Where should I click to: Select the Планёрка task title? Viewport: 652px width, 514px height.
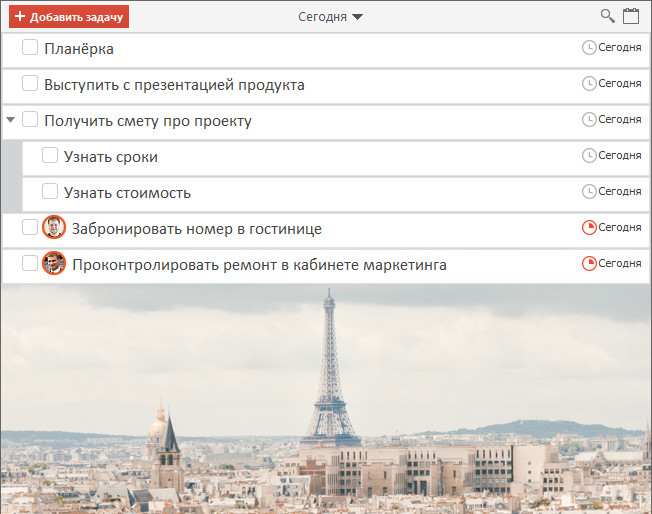click(79, 49)
